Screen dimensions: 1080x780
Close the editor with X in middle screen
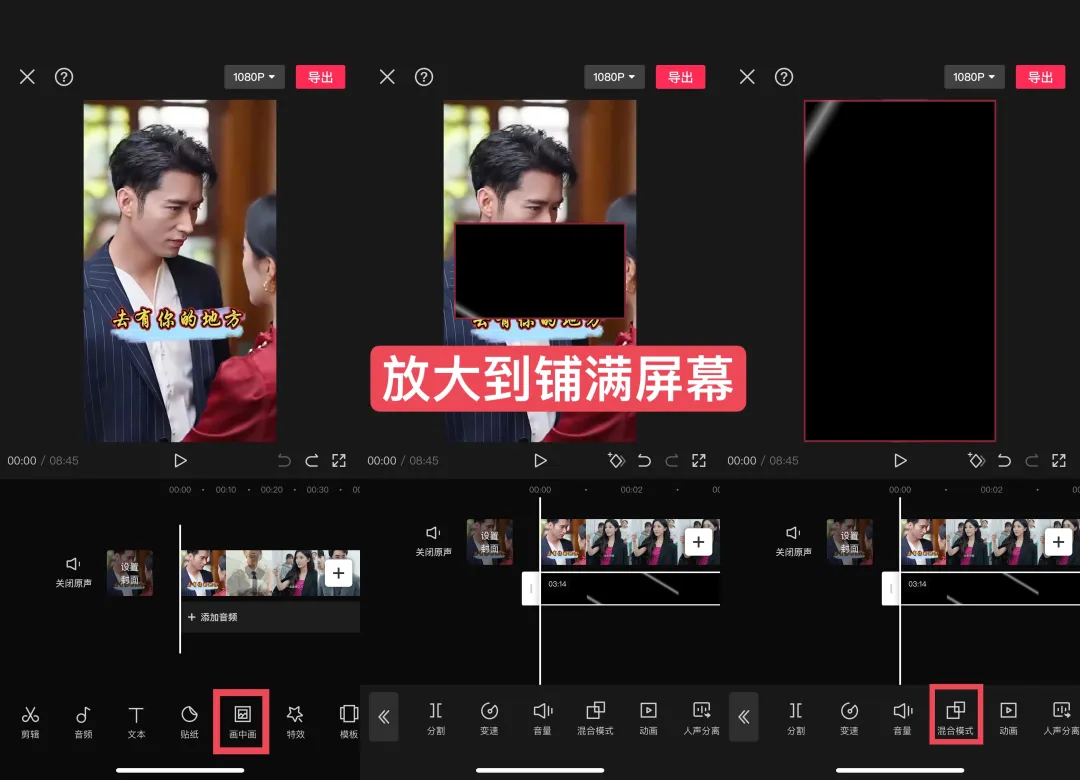387,77
